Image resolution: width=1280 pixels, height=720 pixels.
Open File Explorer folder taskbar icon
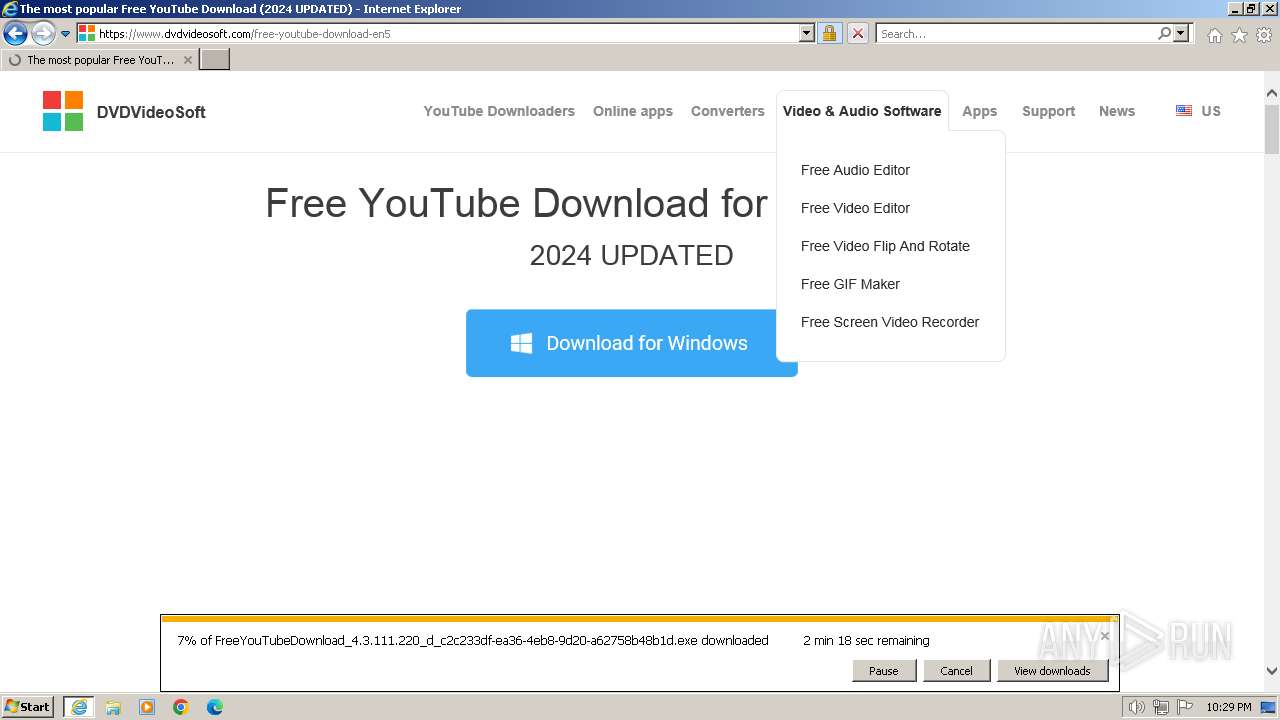(113, 707)
